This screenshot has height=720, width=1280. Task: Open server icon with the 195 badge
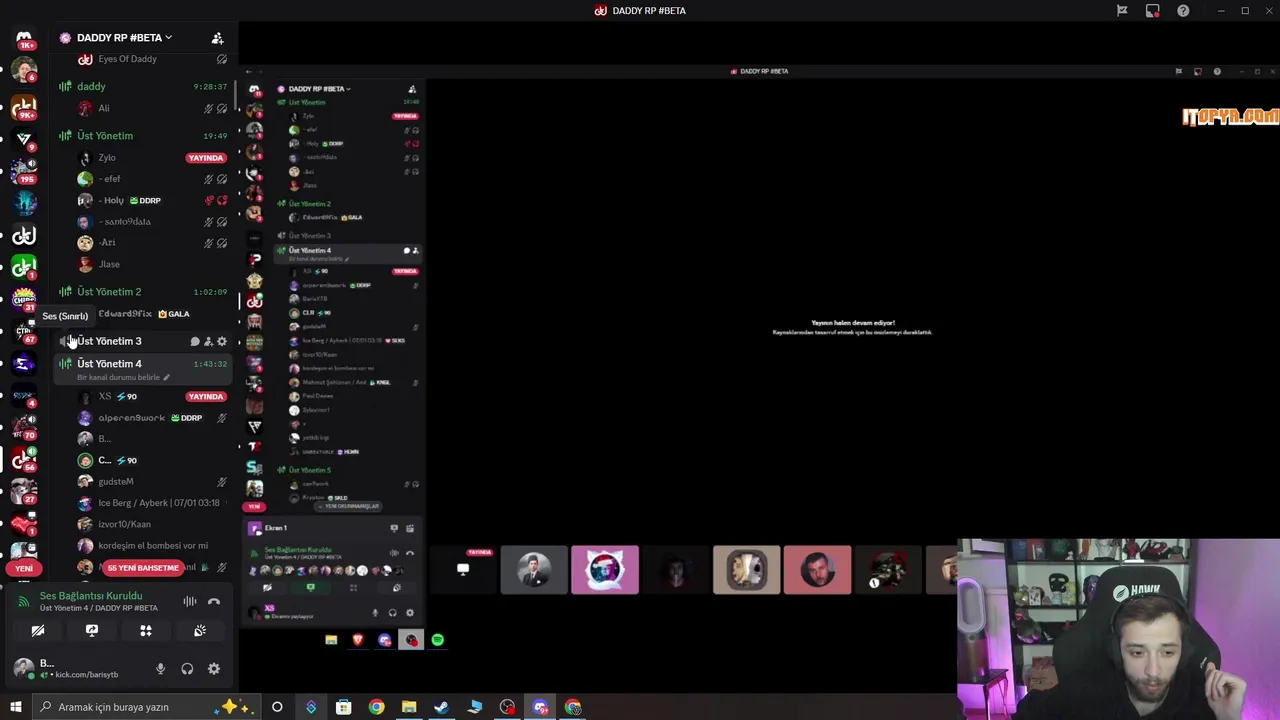coord(24,170)
